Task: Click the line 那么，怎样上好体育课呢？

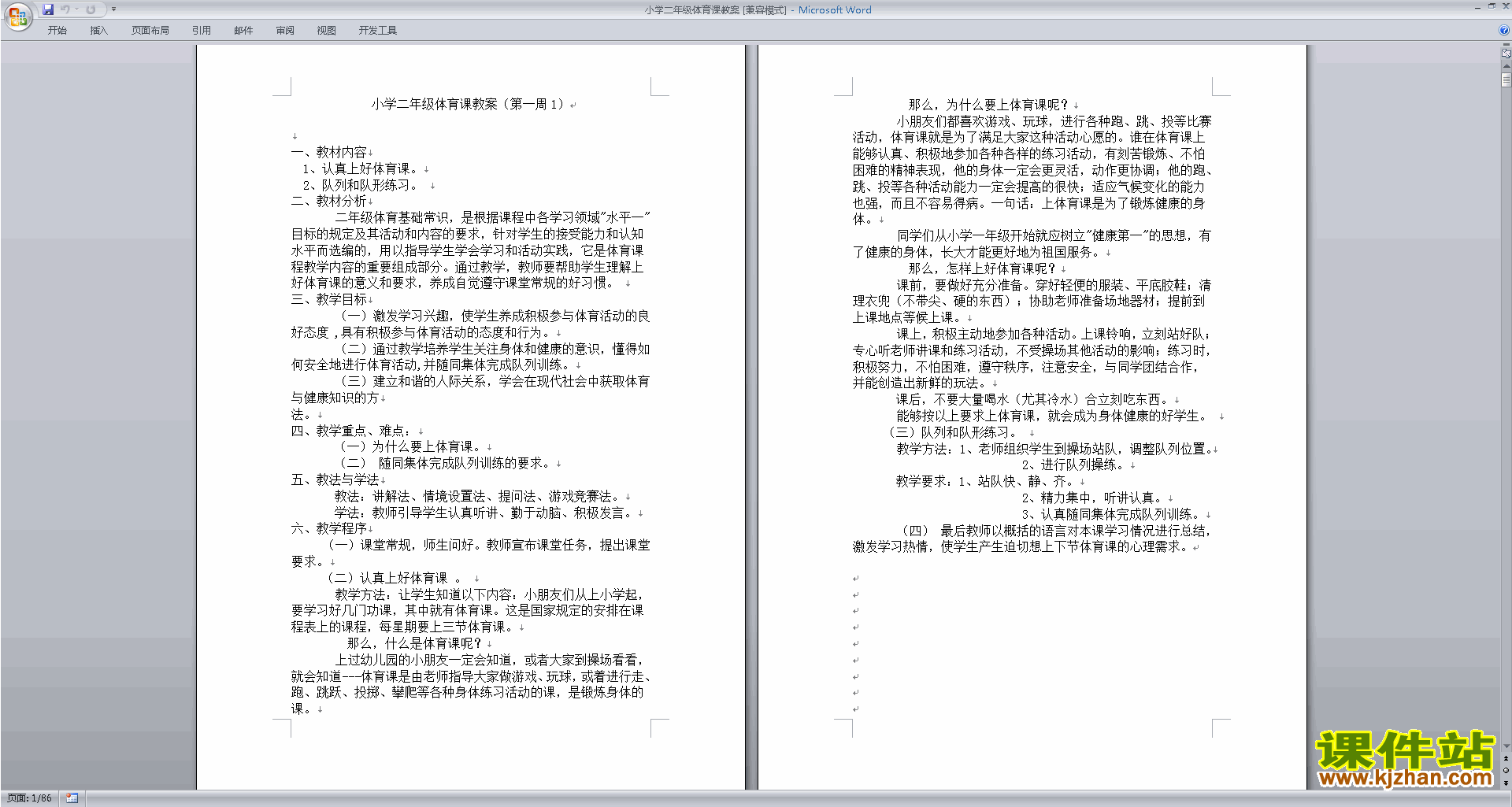Action: 982,268
